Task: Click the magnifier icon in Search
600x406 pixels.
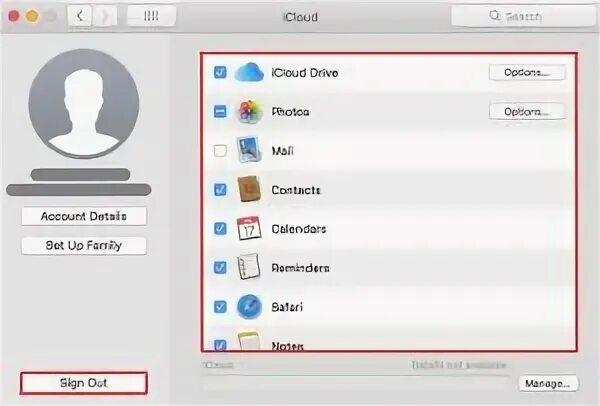Action: [x=494, y=16]
